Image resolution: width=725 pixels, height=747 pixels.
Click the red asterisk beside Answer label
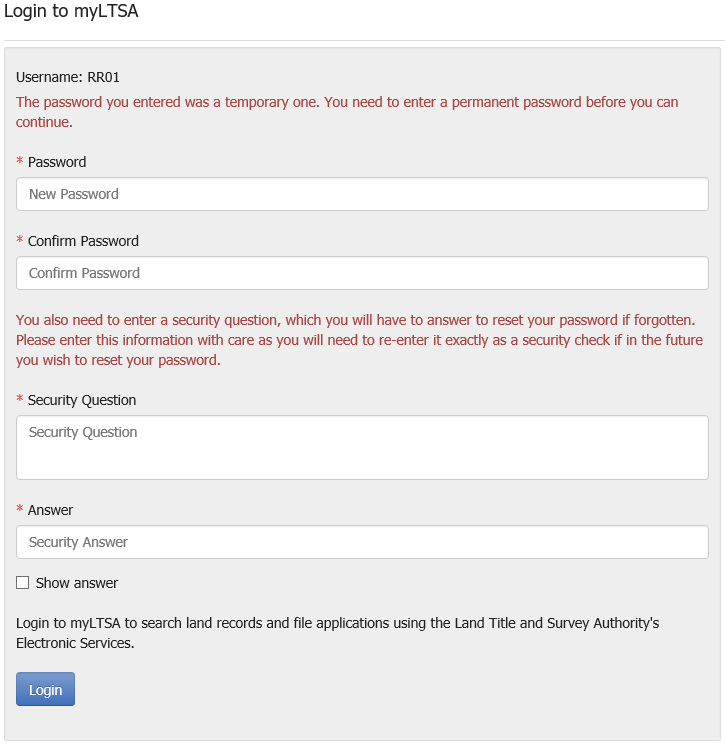pos(20,508)
